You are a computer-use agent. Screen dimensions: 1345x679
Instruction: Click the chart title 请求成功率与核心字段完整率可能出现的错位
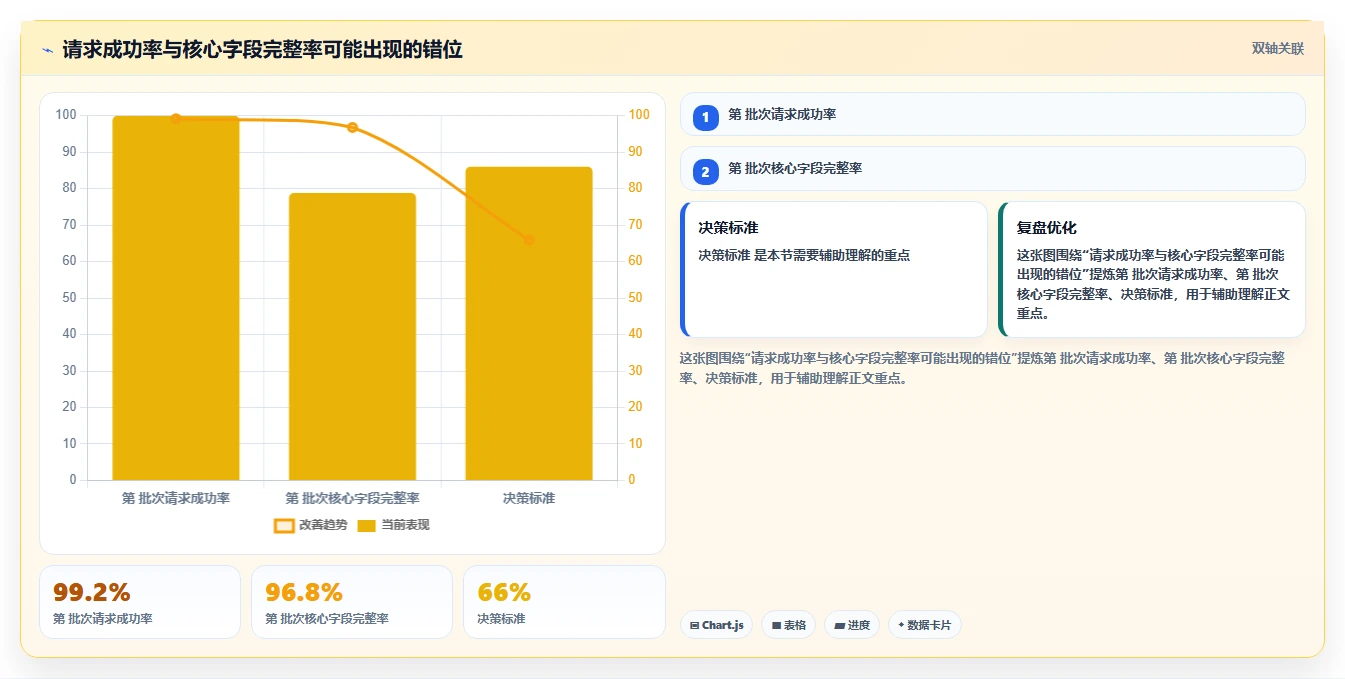(x=262, y=50)
